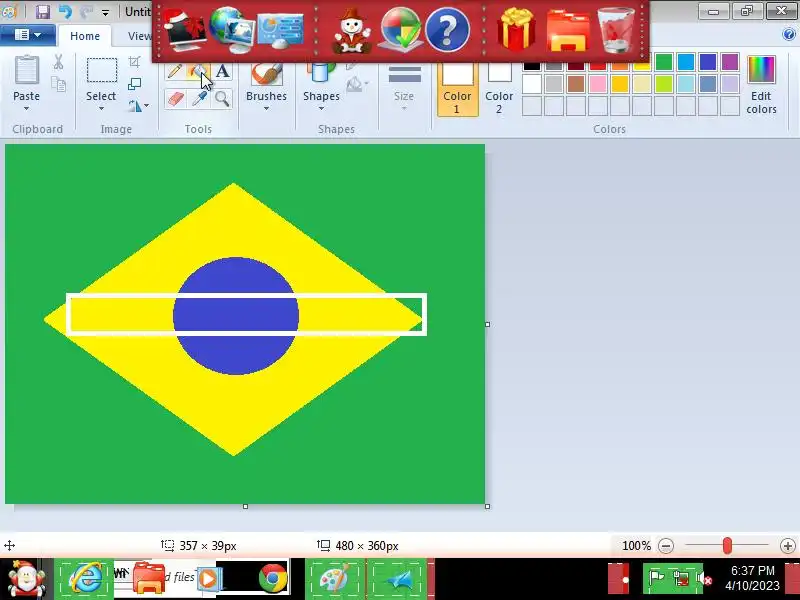
Task: Click the Cut scissors icon
Action: tap(59, 62)
